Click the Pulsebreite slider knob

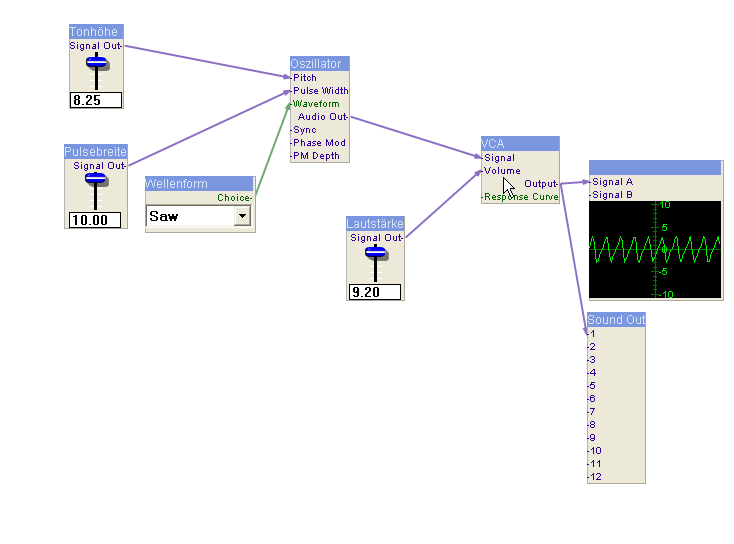(x=96, y=179)
